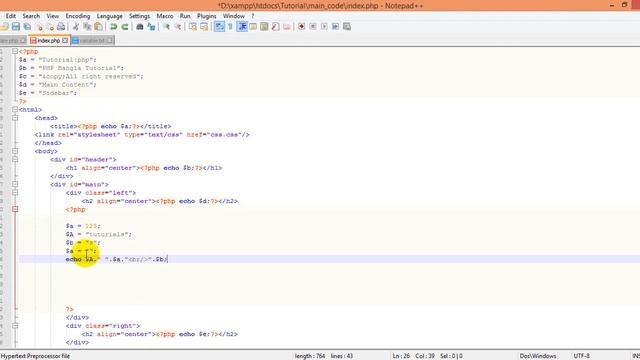Image resolution: width=640 pixels, height=360 pixels.
Task: Collapse the <html> fold marker
Action: (15, 109)
